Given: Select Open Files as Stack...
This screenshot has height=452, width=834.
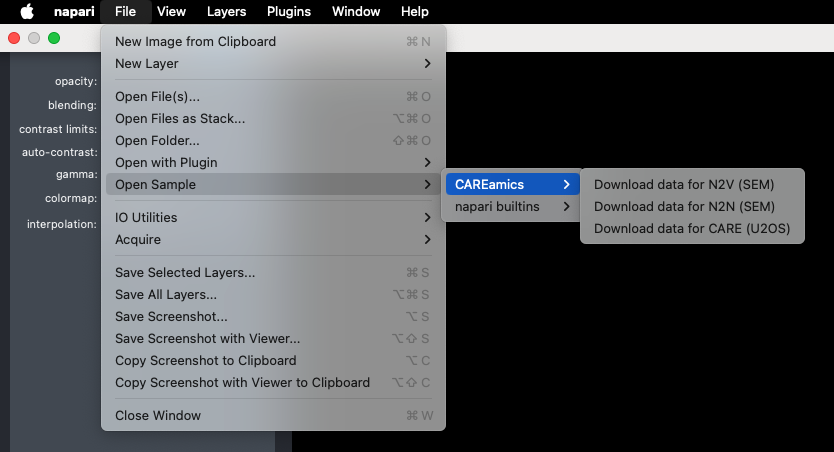Looking at the screenshot, I should click(179, 118).
